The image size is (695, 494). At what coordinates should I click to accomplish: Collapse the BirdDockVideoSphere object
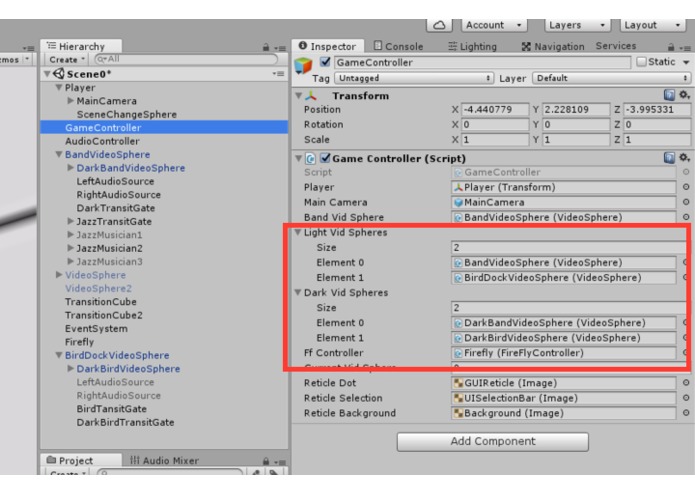point(59,355)
